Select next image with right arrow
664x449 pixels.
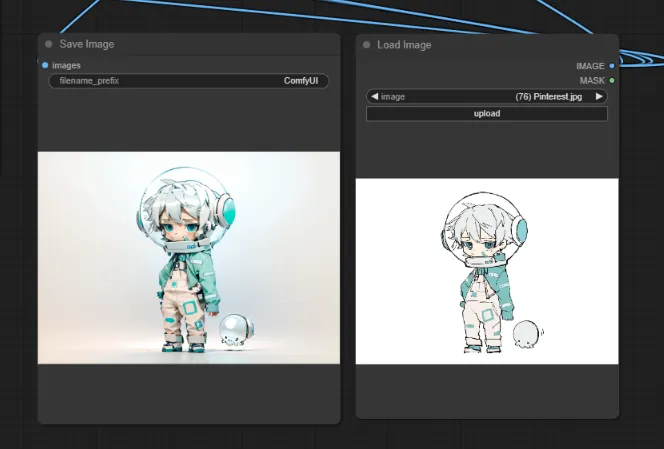click(x=599, y=97)
